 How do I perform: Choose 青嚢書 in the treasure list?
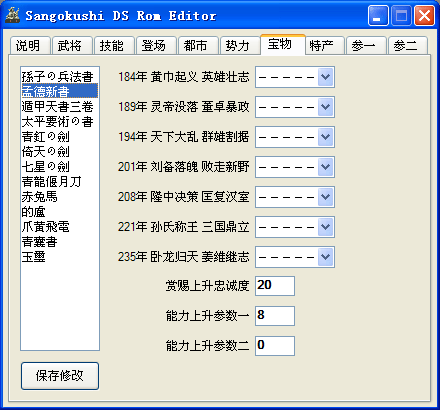[60, 241]
